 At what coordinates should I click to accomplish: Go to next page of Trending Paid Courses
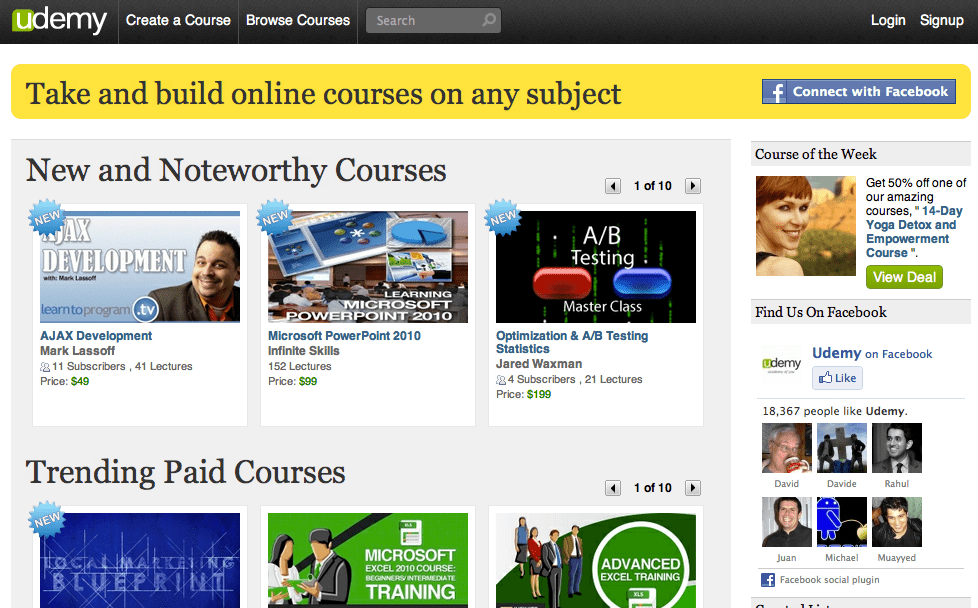pos(693,488)
